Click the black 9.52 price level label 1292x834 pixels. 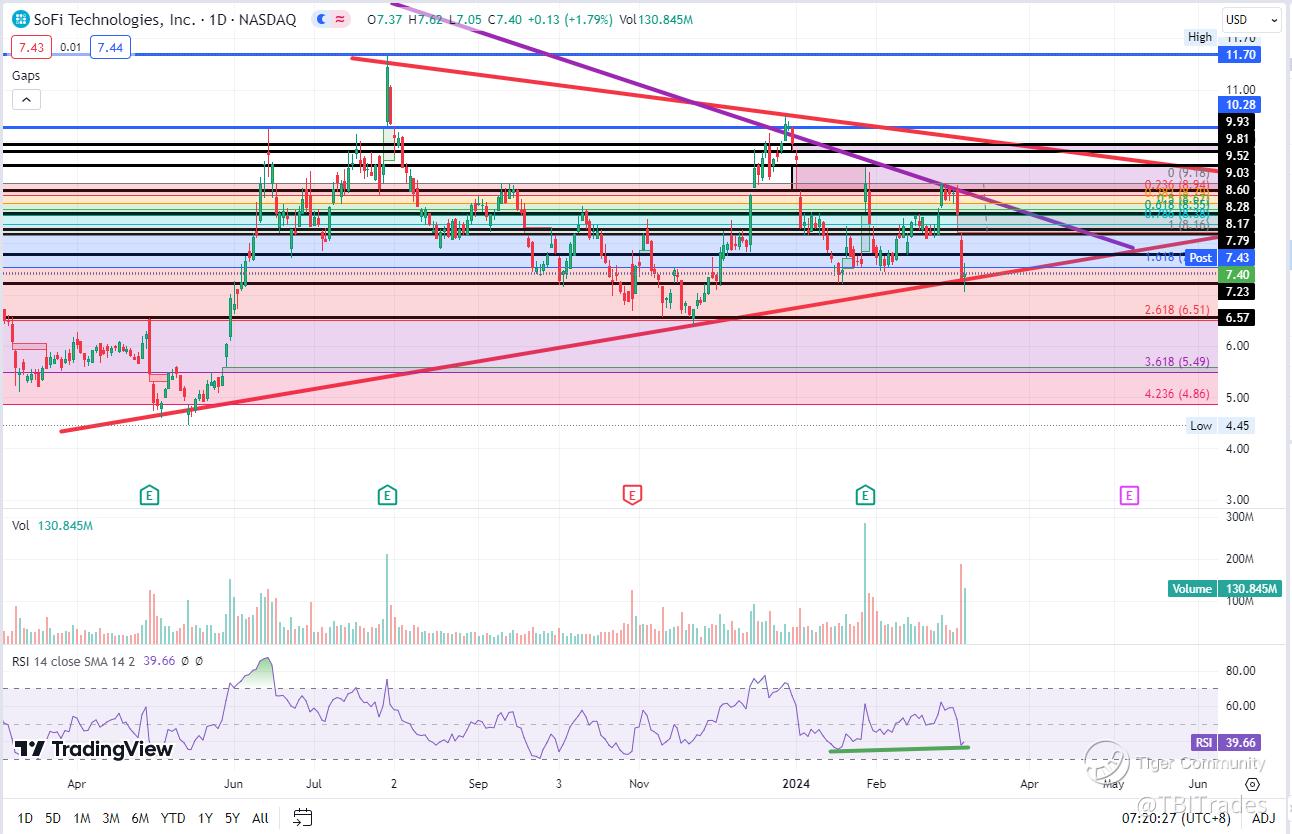coord(1236,155)
